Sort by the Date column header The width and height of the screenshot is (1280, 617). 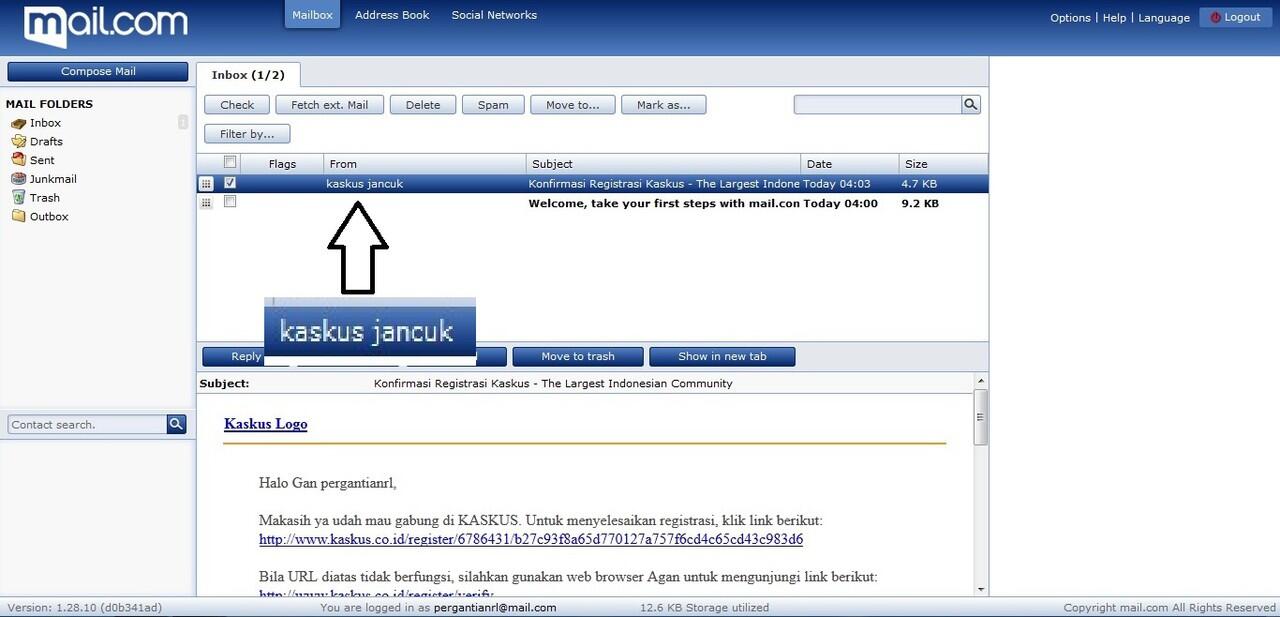[x=850, y=164]
